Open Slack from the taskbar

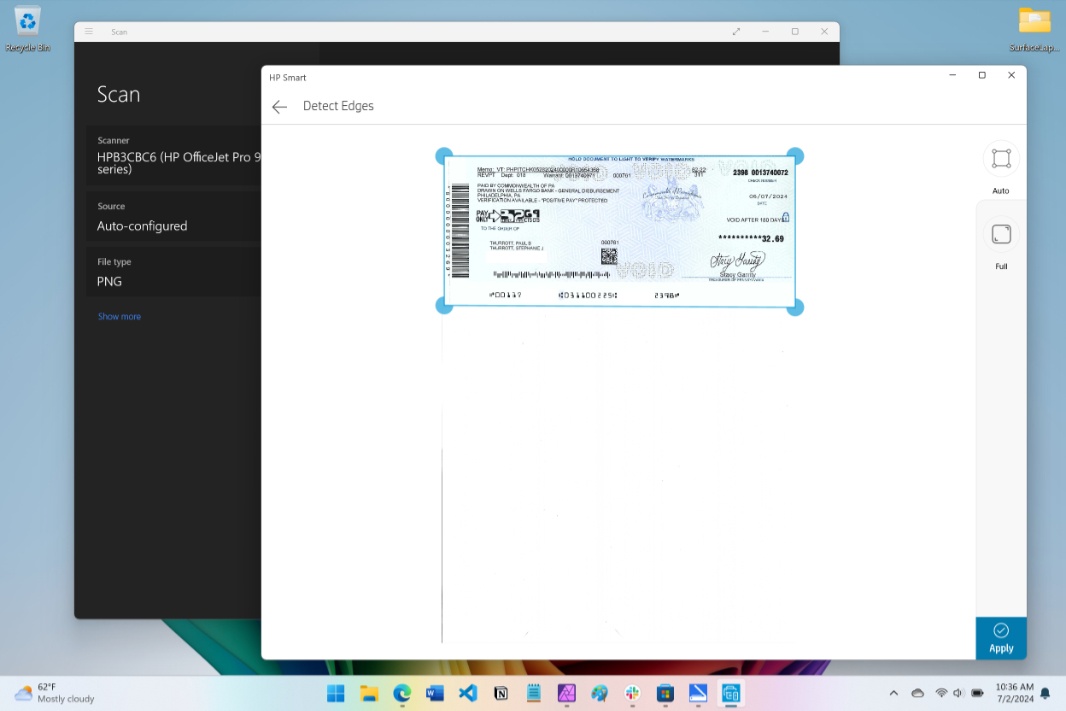click(632, 693)
